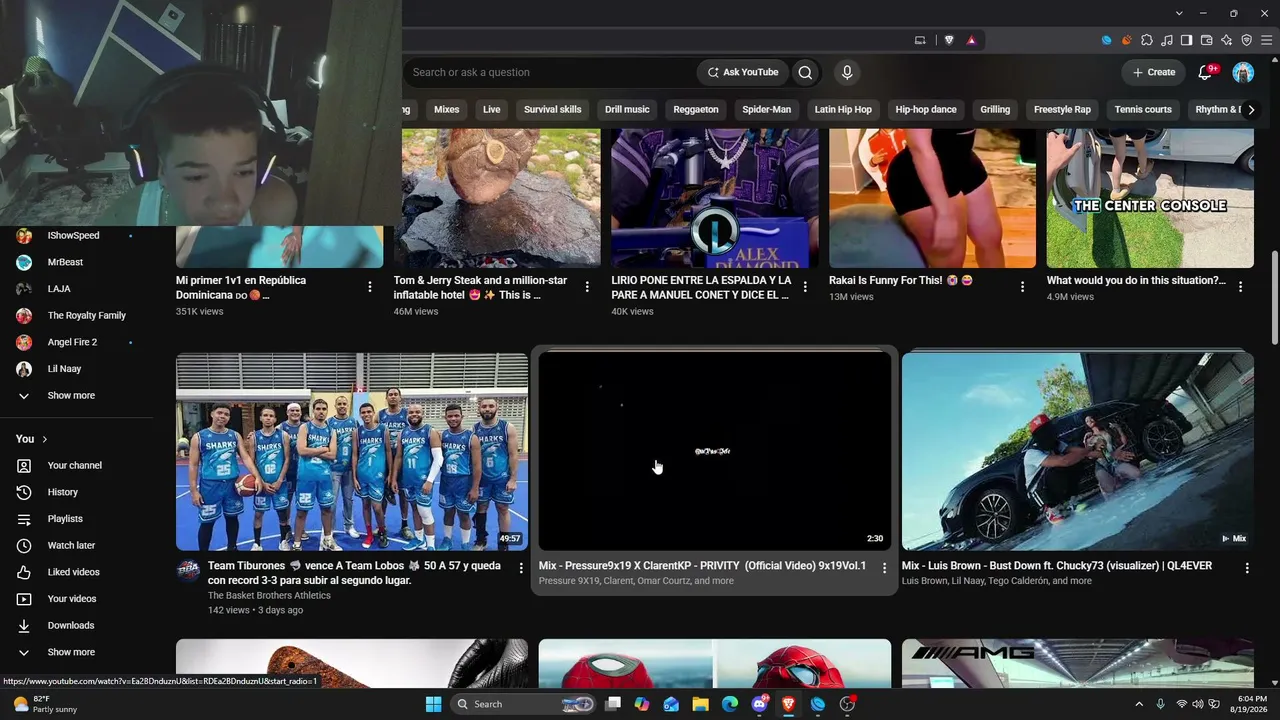
Task: Open the browser hamburger main menu
Action: [1267, 40]
